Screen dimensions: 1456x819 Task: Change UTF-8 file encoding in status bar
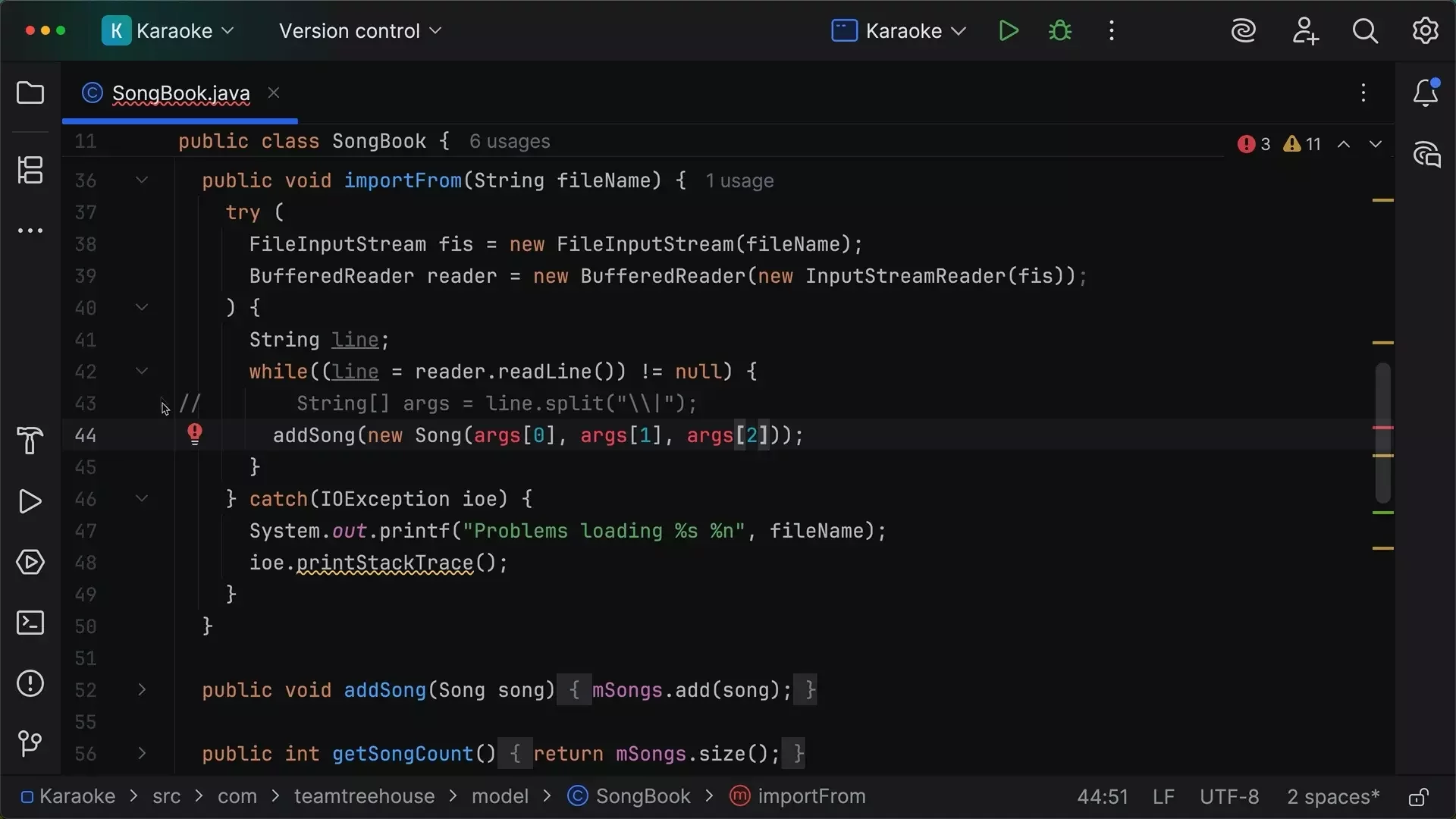[1228, 796]
